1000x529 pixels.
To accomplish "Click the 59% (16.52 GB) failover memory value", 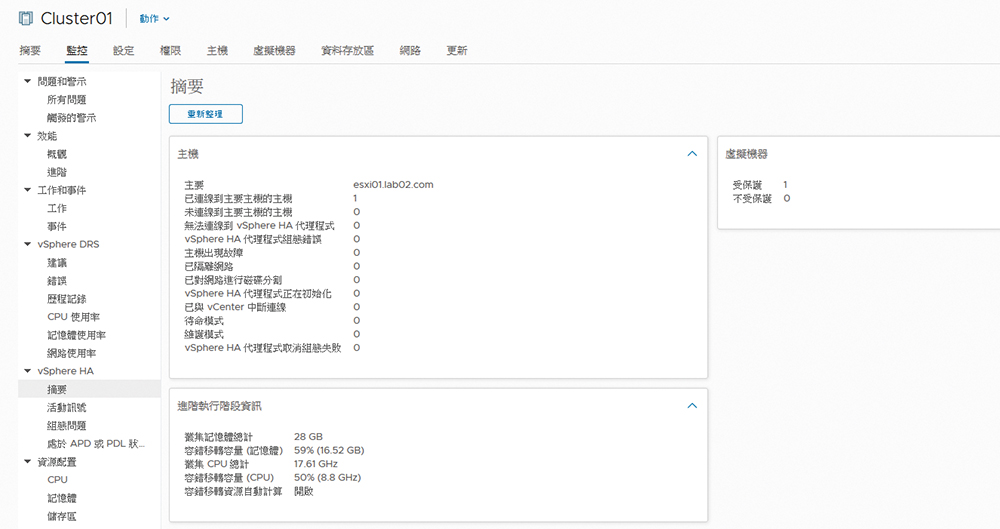I will (x=329, y=450).
